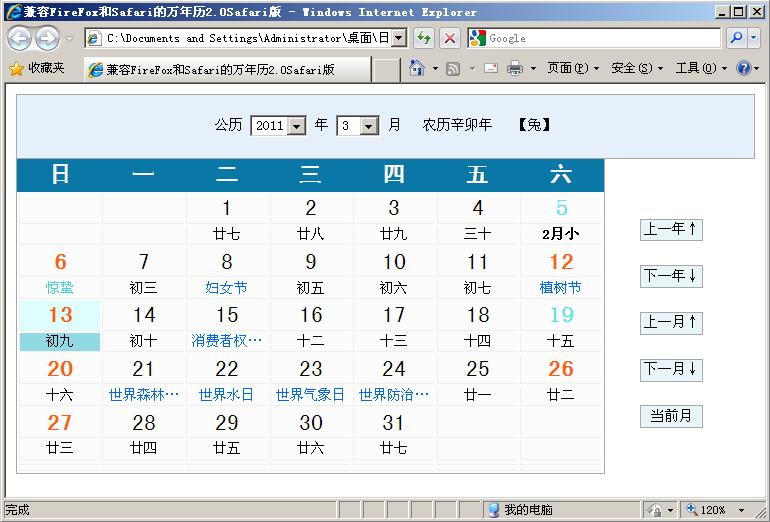
Task: Select calendar date 25
Action: 477,369
